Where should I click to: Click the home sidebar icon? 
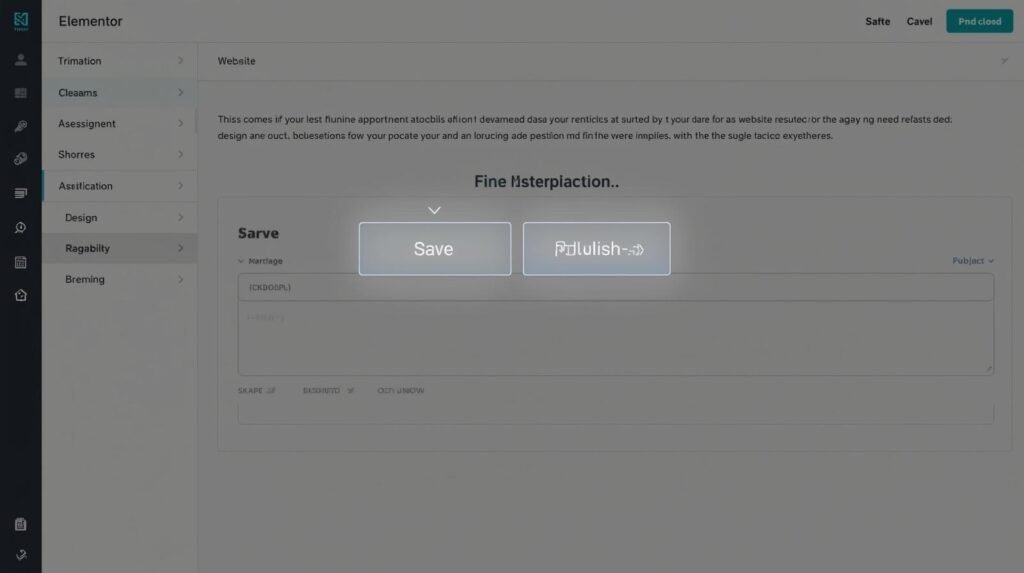point(21,295)
